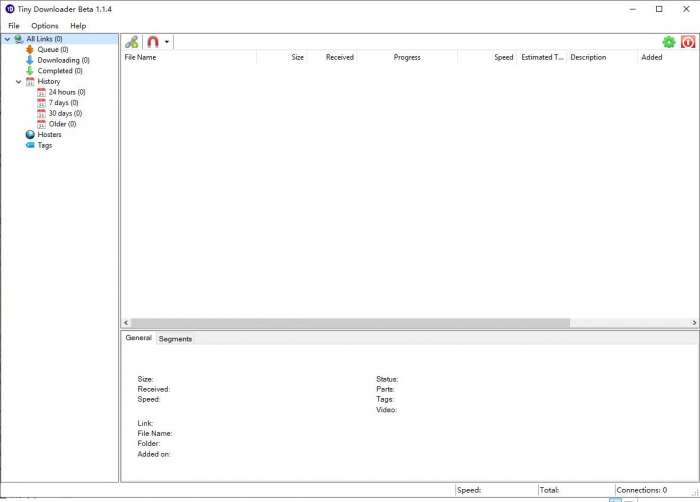Select the History tree item

coord(49,81)
